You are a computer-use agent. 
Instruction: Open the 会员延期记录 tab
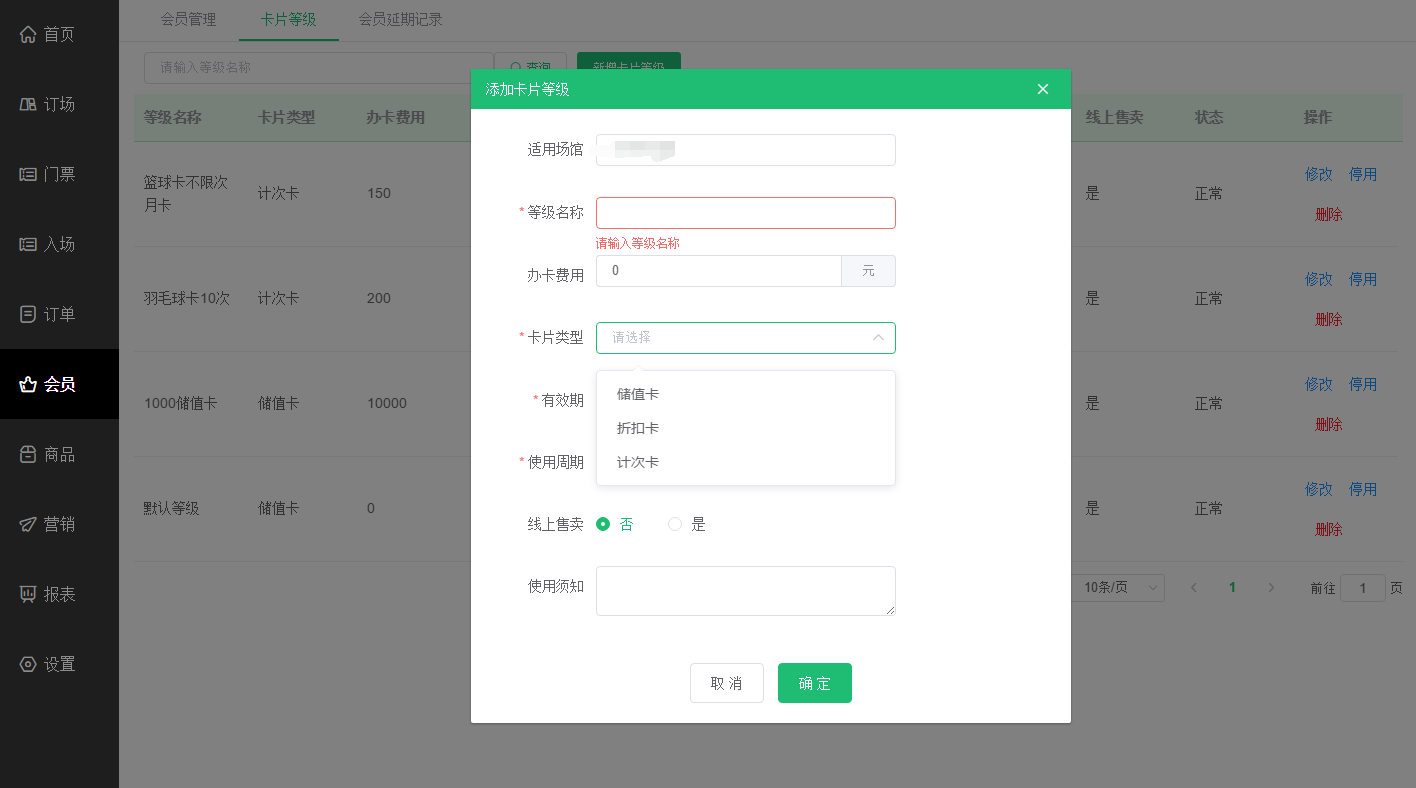pos(399,18)
